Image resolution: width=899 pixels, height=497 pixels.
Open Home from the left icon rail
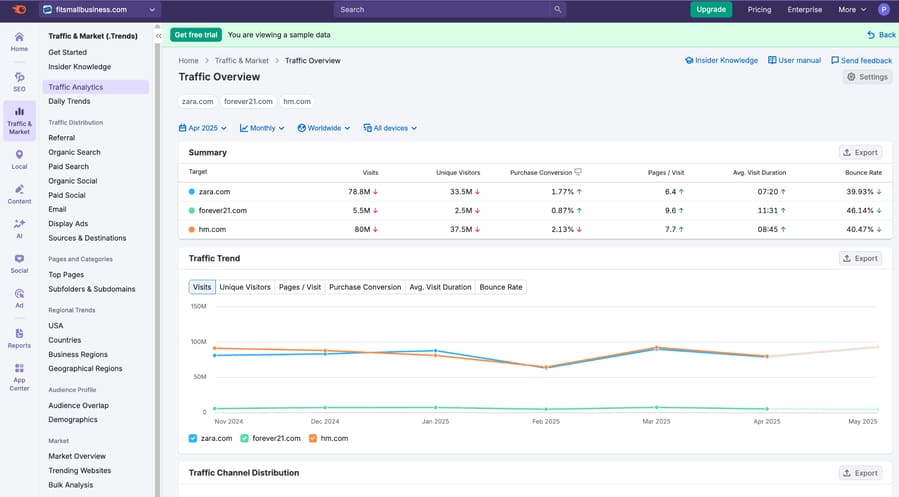click(19, 42)
